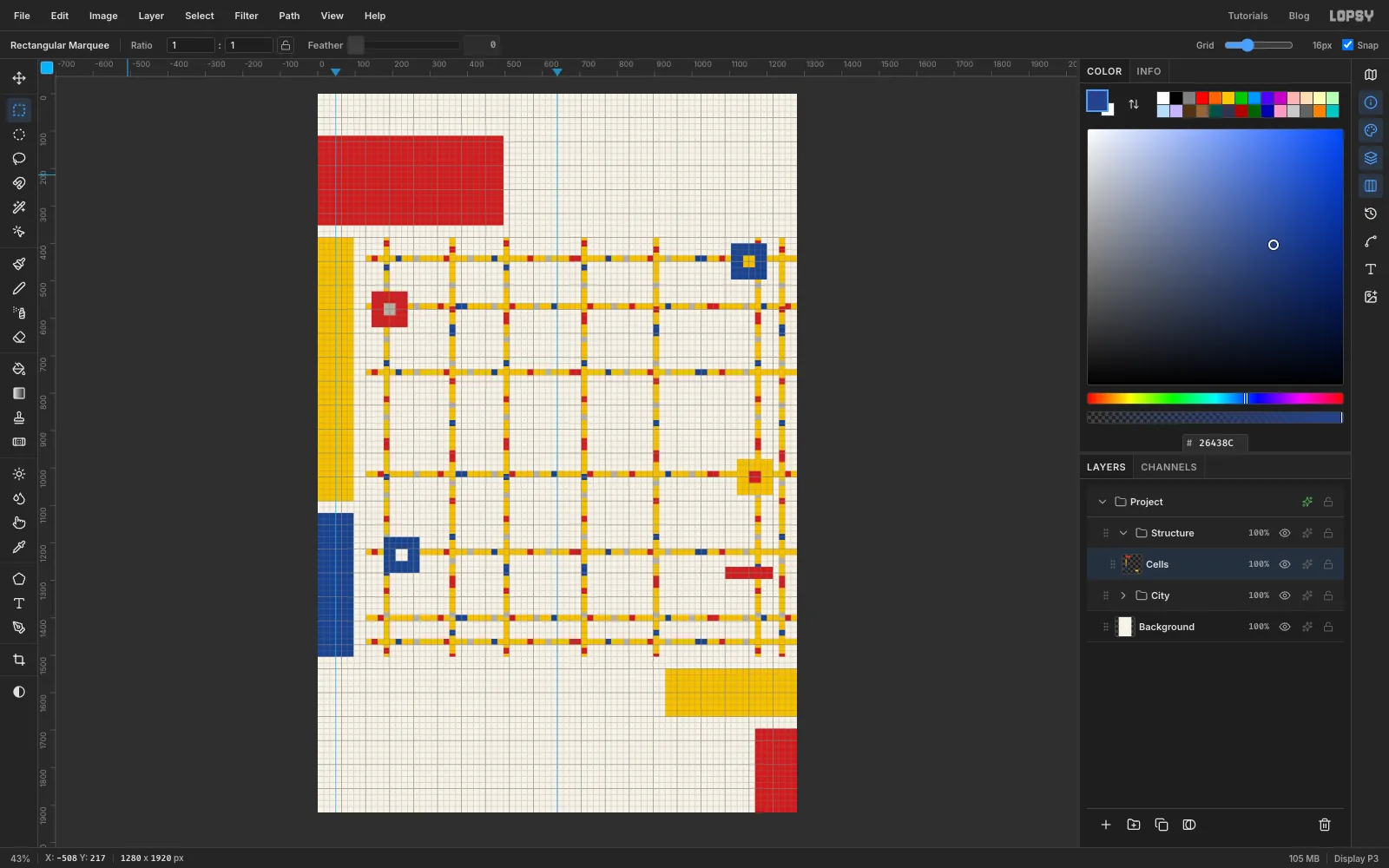
Task: Select the Pencil tool
Action: pyautogui.click(x=19, y=288)
